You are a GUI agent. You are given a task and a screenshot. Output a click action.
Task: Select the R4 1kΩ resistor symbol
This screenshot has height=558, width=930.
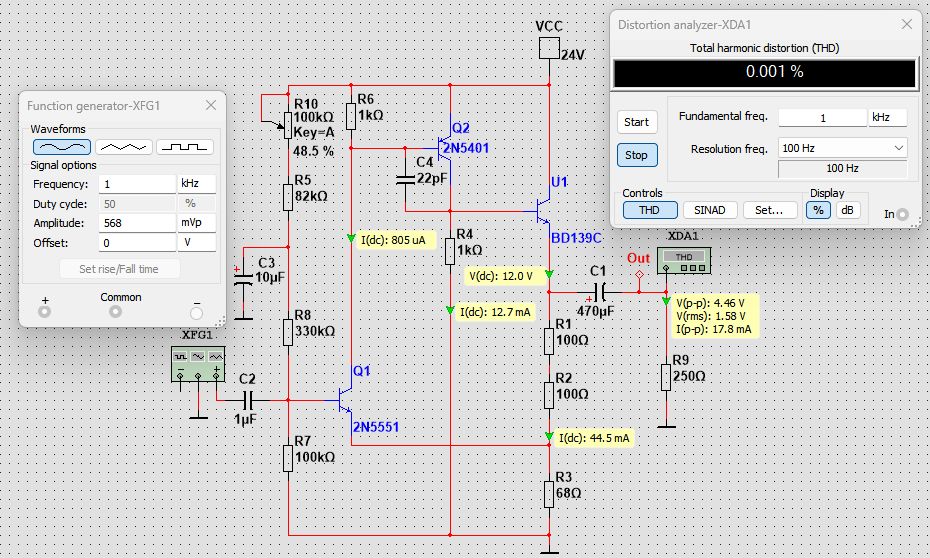pos(450,251)
